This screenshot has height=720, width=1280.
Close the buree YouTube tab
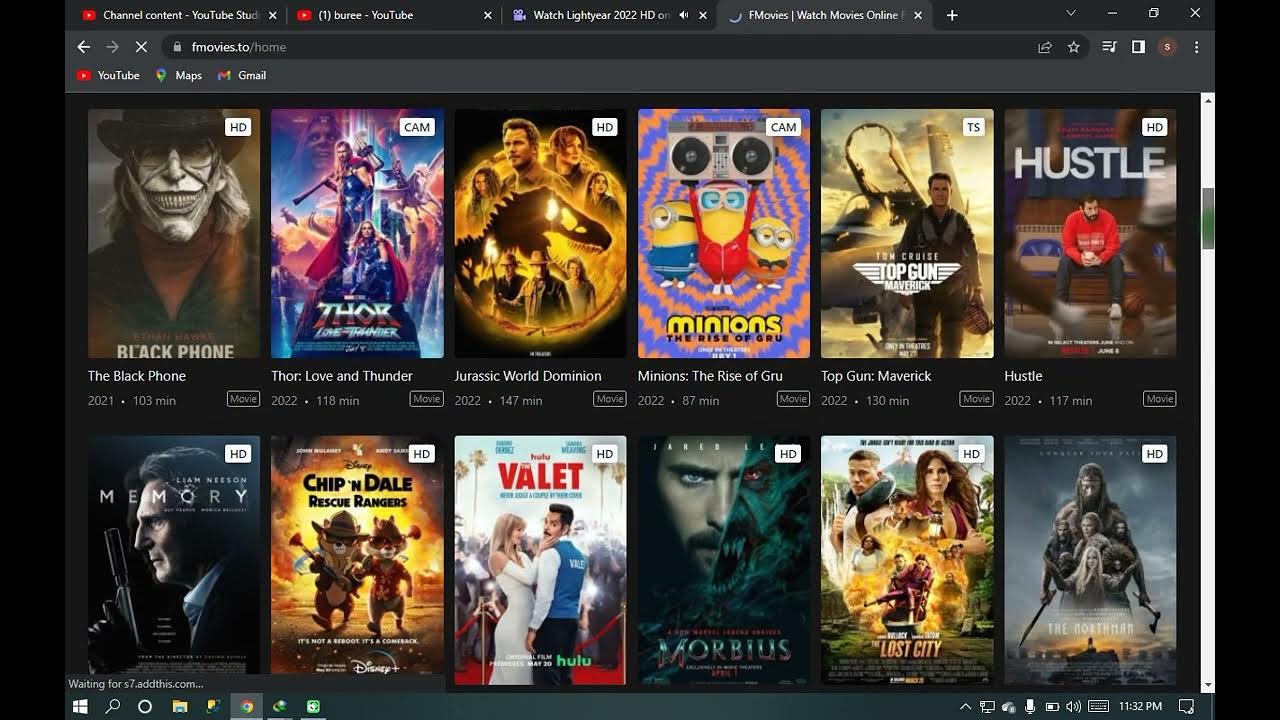click(488, 15)
